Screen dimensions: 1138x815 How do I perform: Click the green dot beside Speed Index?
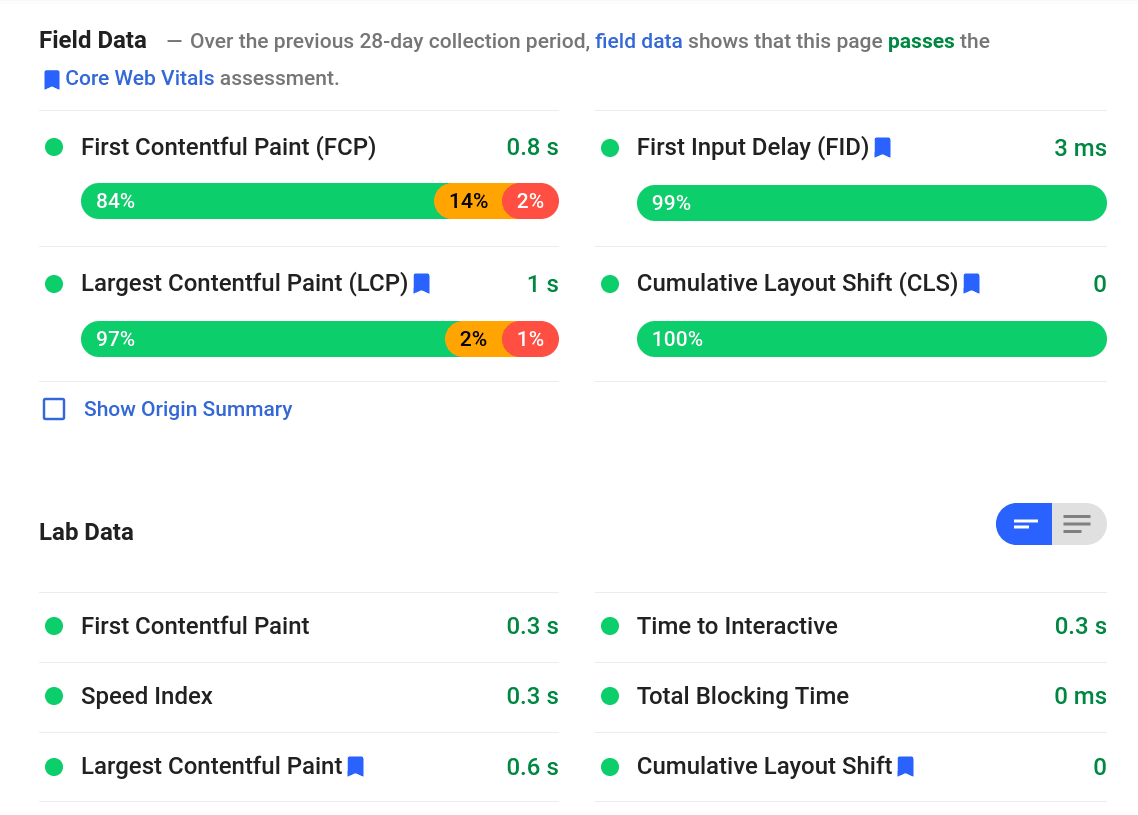[x=54, y=696]
